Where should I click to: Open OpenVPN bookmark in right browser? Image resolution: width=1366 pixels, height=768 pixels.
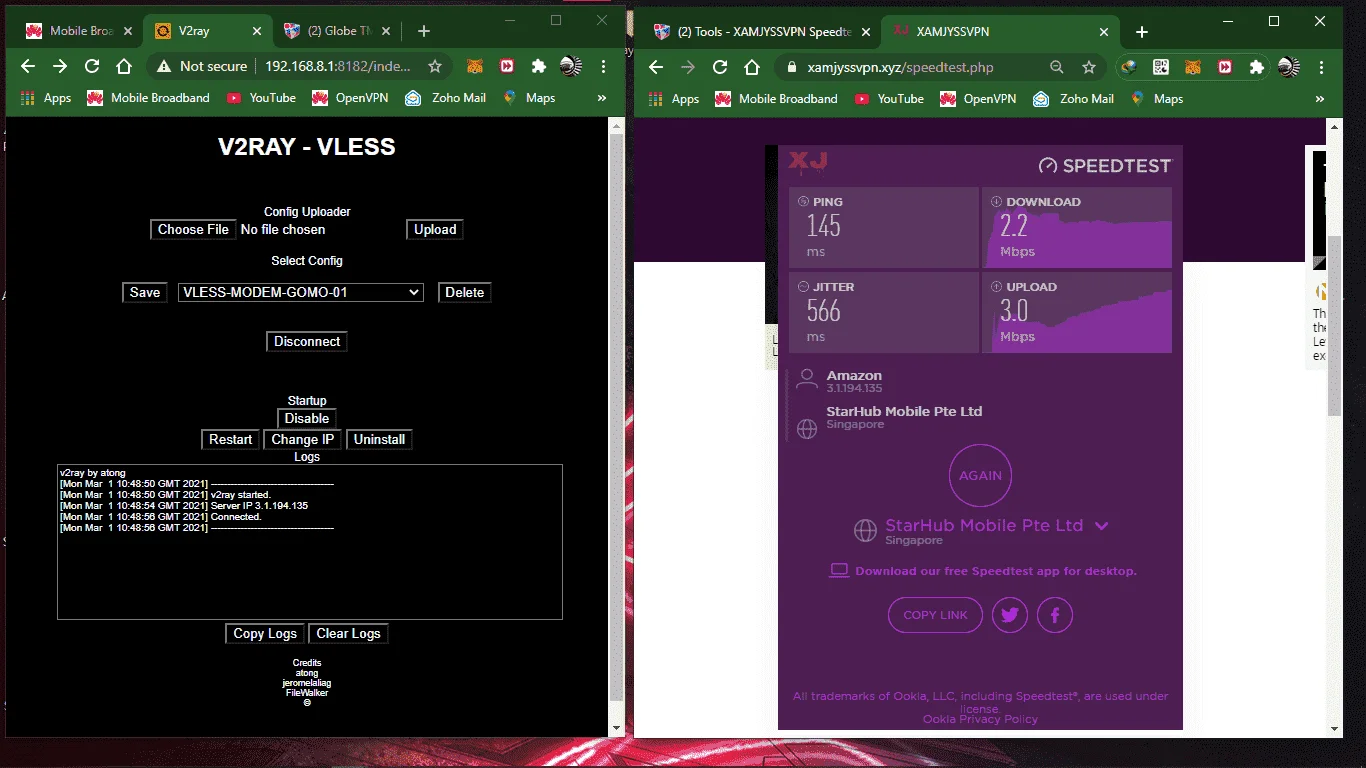coord(978,99)
